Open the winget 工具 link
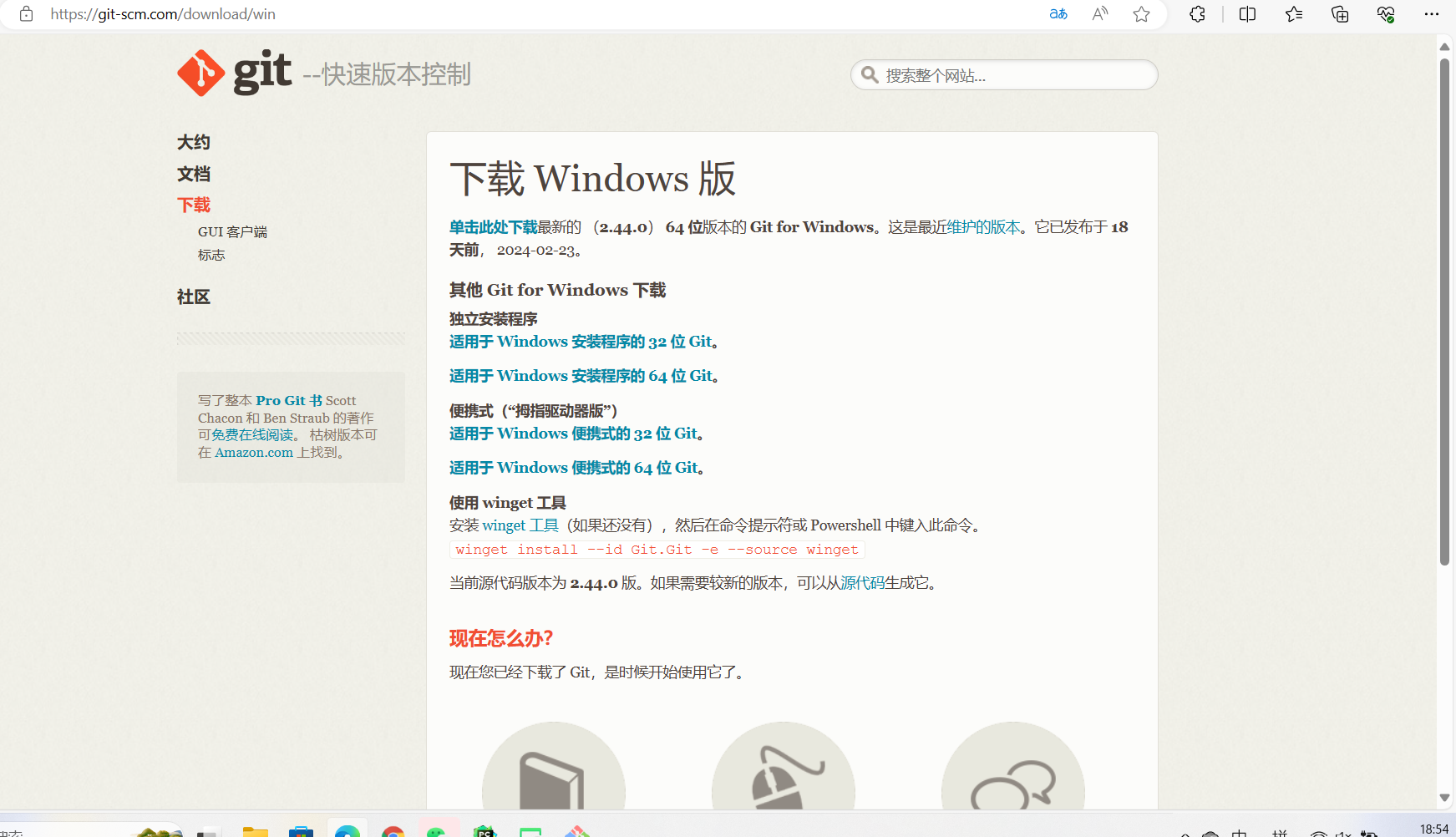The image size is (1456, 837). pos(520,525)
